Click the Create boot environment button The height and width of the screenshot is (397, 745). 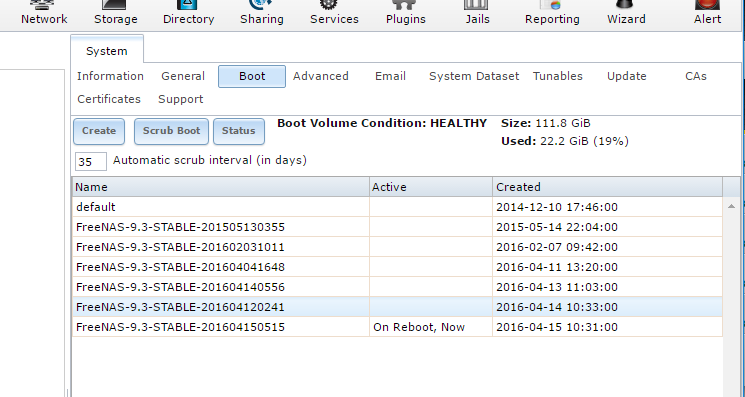[x=99, y=131]
